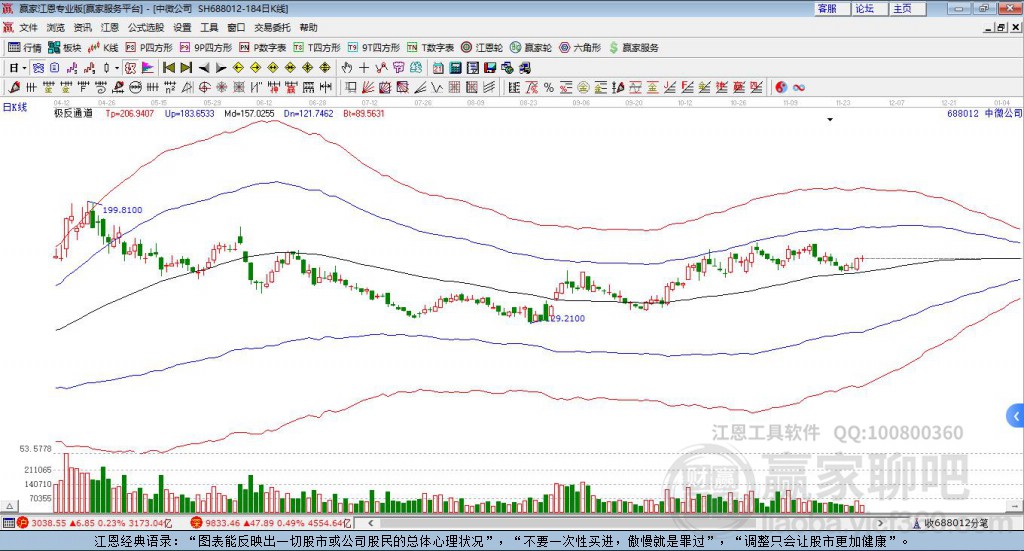Open the 9P四方形 tool
Screen dimensions: 1024x551
(206, 48)
